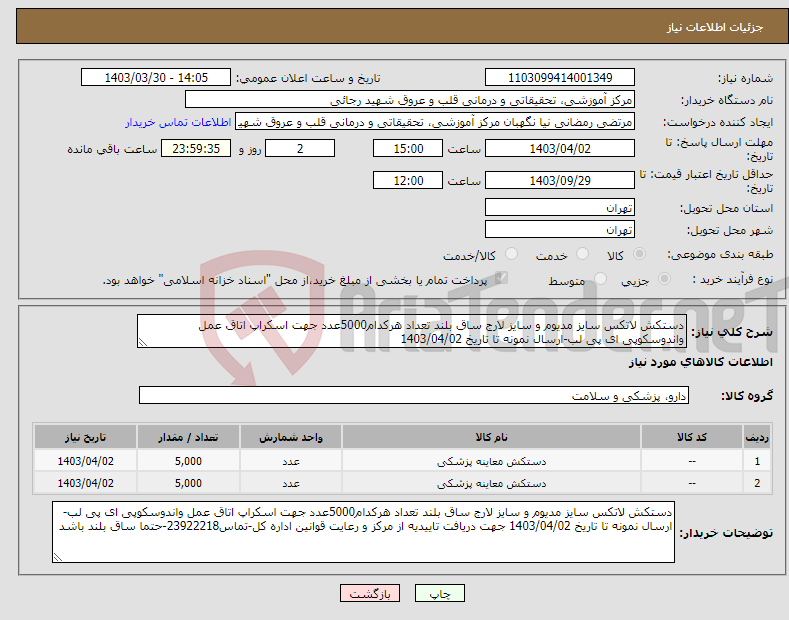
Task: Click the remaining time 23:59:35 field
Action: 196,148
